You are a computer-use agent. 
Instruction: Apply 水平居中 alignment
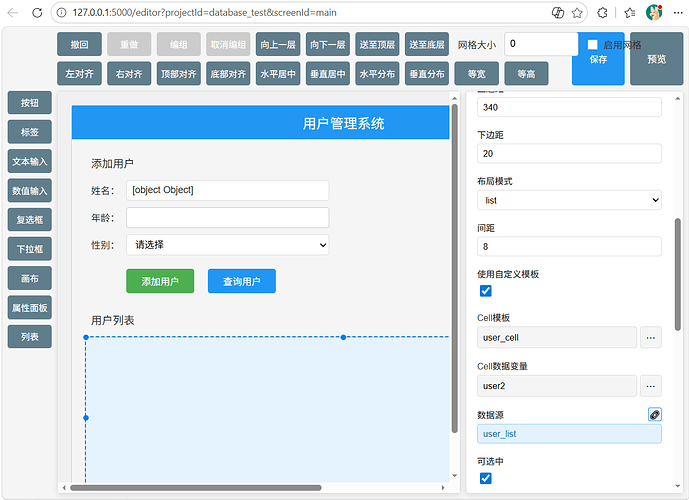[278, 73]
